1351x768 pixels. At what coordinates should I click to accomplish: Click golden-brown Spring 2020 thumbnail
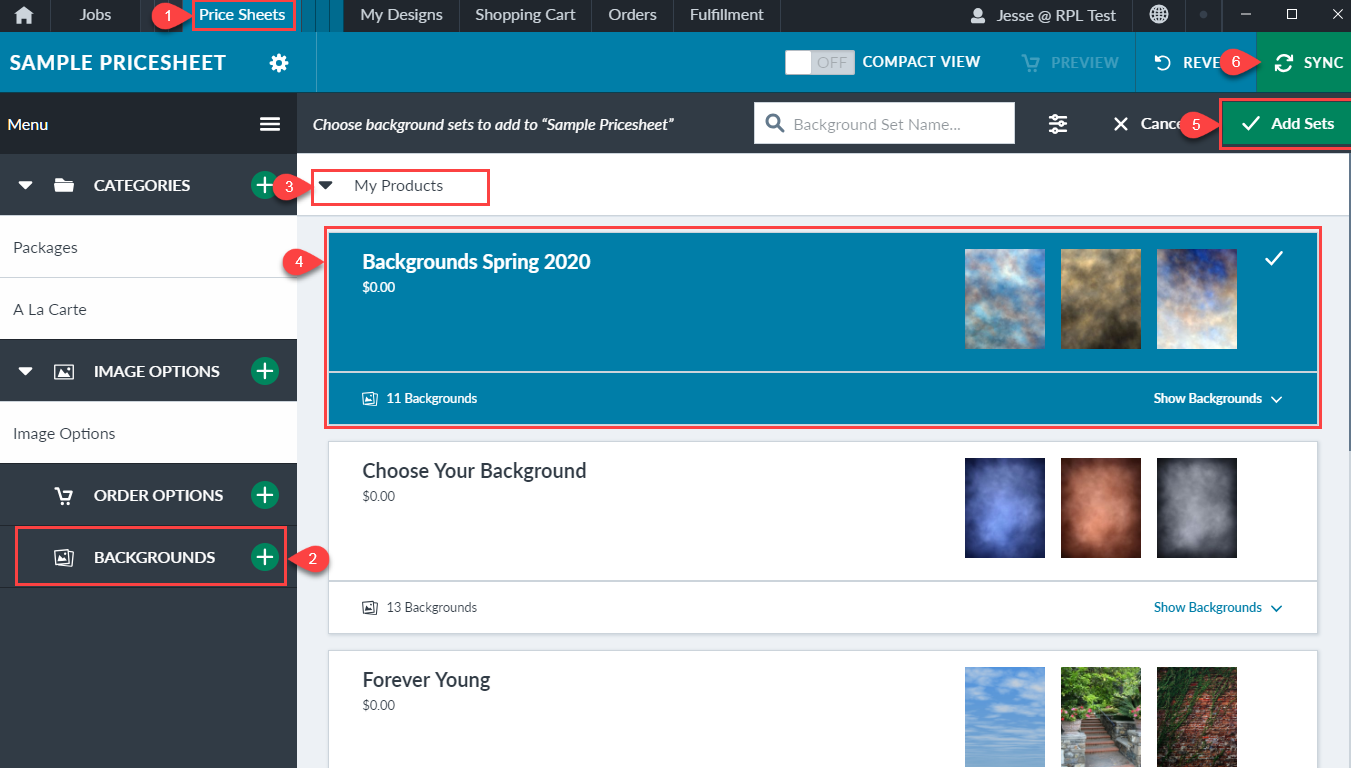tap(1101, 299)
